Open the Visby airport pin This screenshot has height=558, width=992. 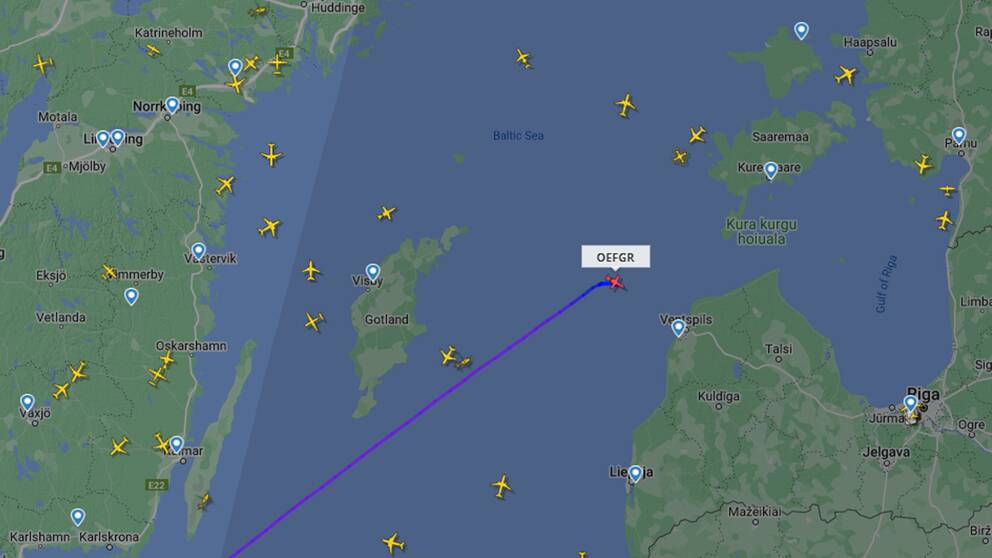(373, 273)
